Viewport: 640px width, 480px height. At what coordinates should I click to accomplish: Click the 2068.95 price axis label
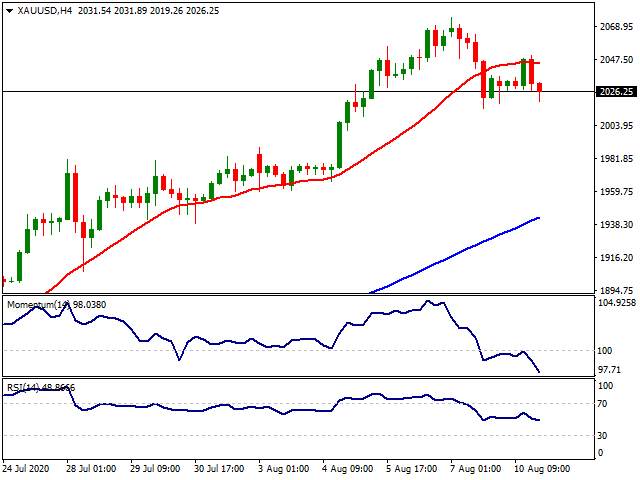pos(616,27)
